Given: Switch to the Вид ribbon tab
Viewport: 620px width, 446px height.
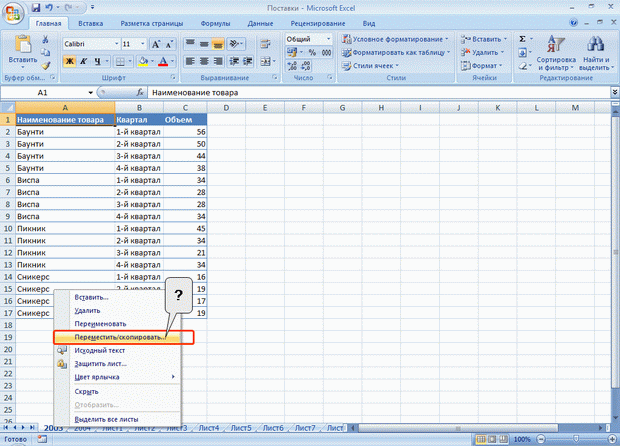Looking at the screenshot, I should [x=369, y=23].
